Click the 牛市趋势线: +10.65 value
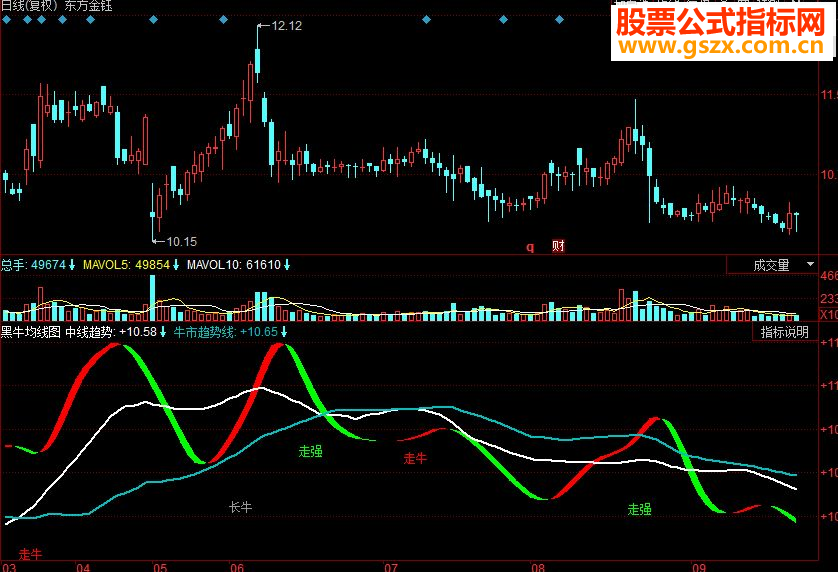Screen dimensions: 838x572 (226, 332)
